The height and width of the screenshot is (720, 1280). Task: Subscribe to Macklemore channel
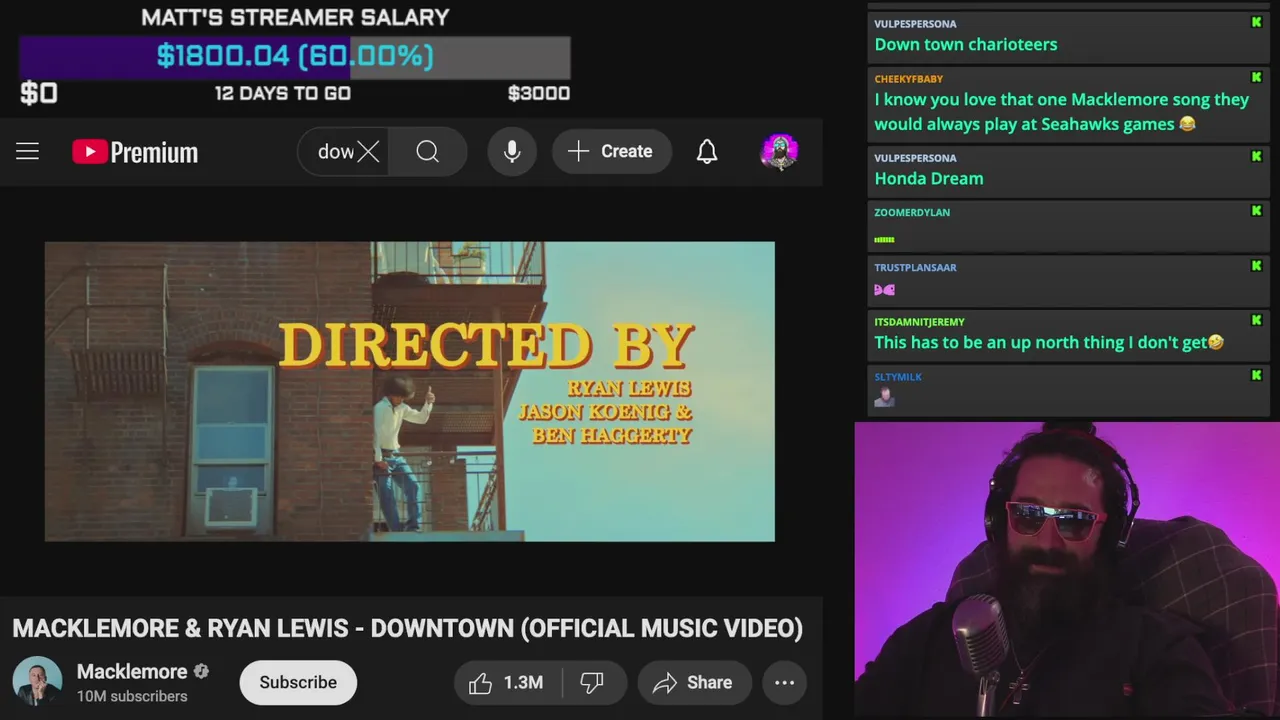pos(298,682)
